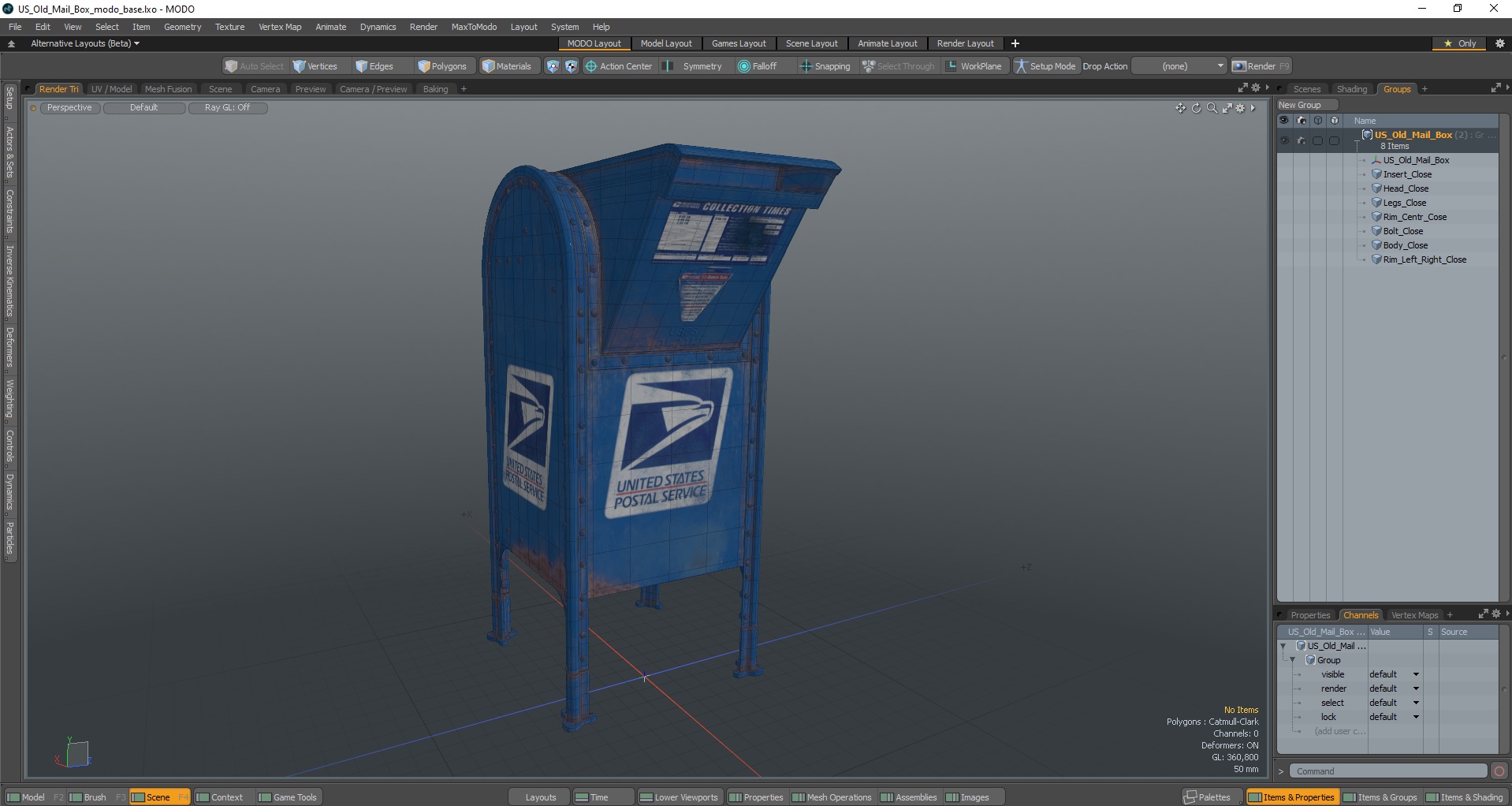Switch to the UV / Model tab
This screenshot has height=806, width=1512.
pyautogui.click(x=111, y=89)
